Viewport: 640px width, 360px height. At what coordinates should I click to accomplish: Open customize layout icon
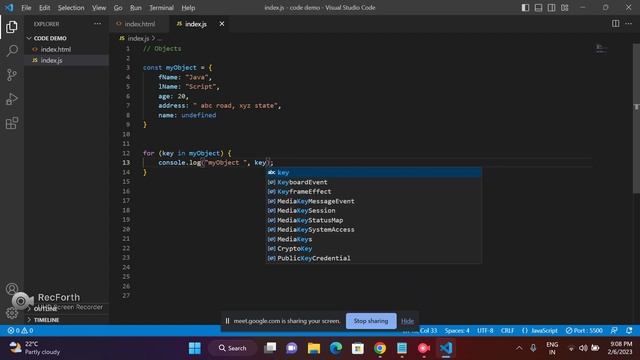pos(564,8)
